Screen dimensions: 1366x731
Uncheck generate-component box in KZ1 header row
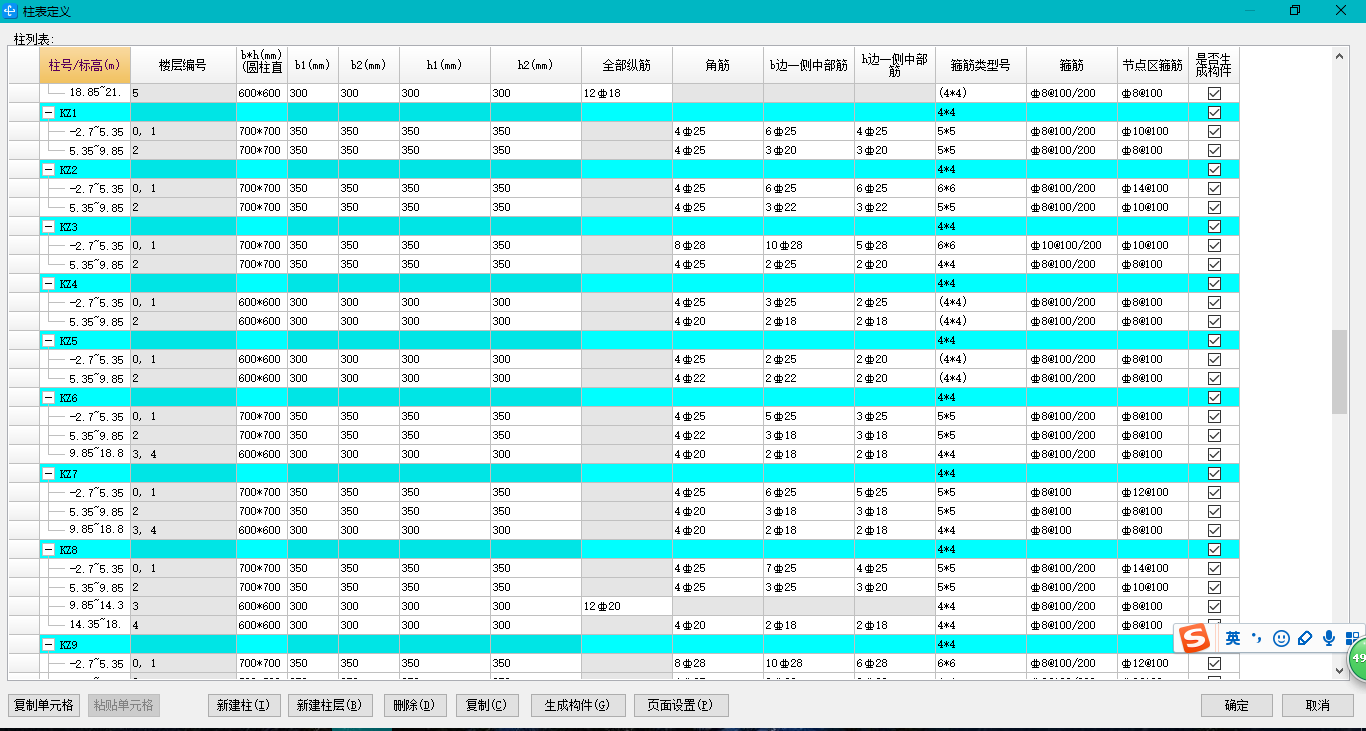[x=1214, y=113]
